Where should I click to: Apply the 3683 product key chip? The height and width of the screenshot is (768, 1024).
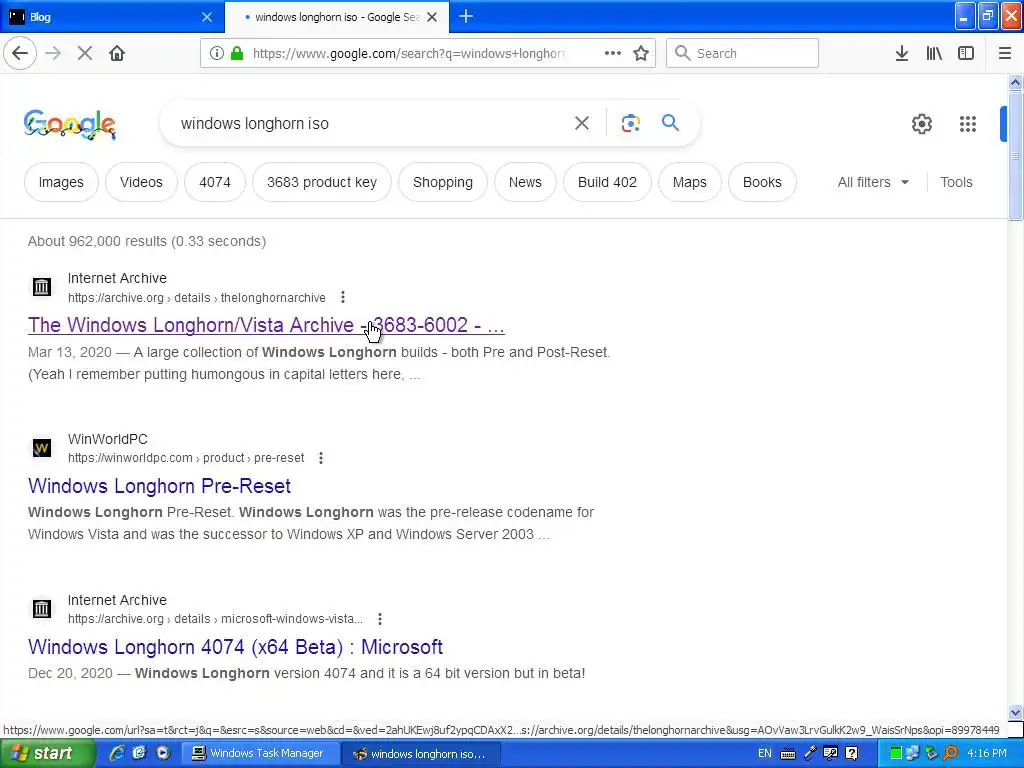pos(321,182)
